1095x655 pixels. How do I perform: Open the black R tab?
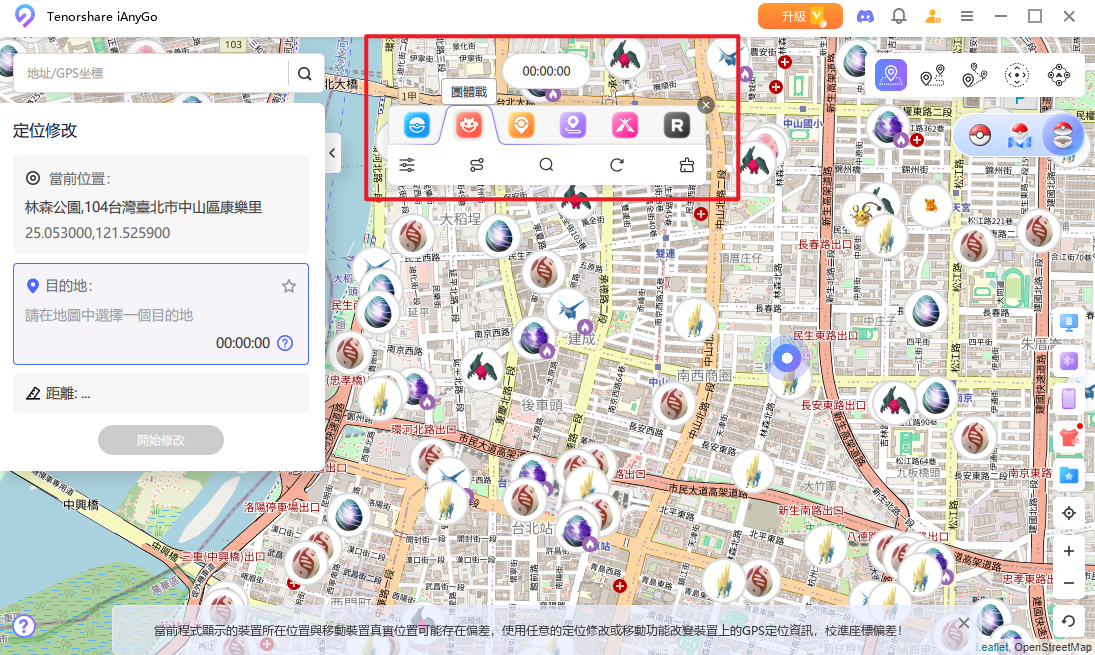pyautogui.click(x=677, y=126)
